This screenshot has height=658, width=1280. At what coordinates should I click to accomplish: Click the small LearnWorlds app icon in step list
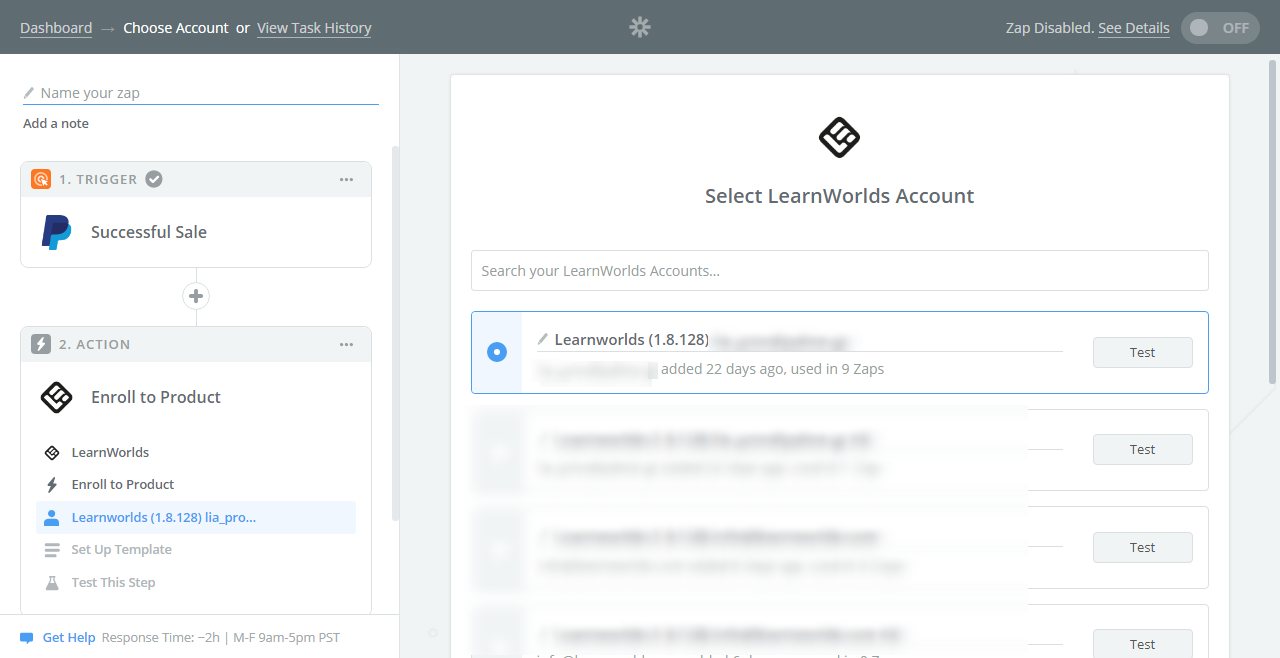(x=52, y=453)
